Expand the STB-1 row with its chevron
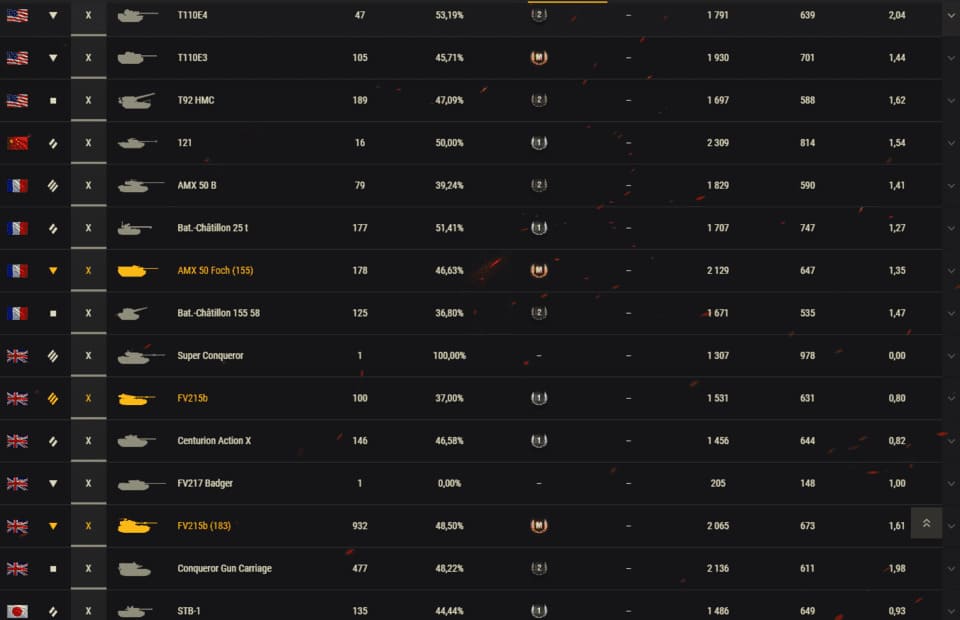Viewport: 960px width, 620px height. [951, 611]
